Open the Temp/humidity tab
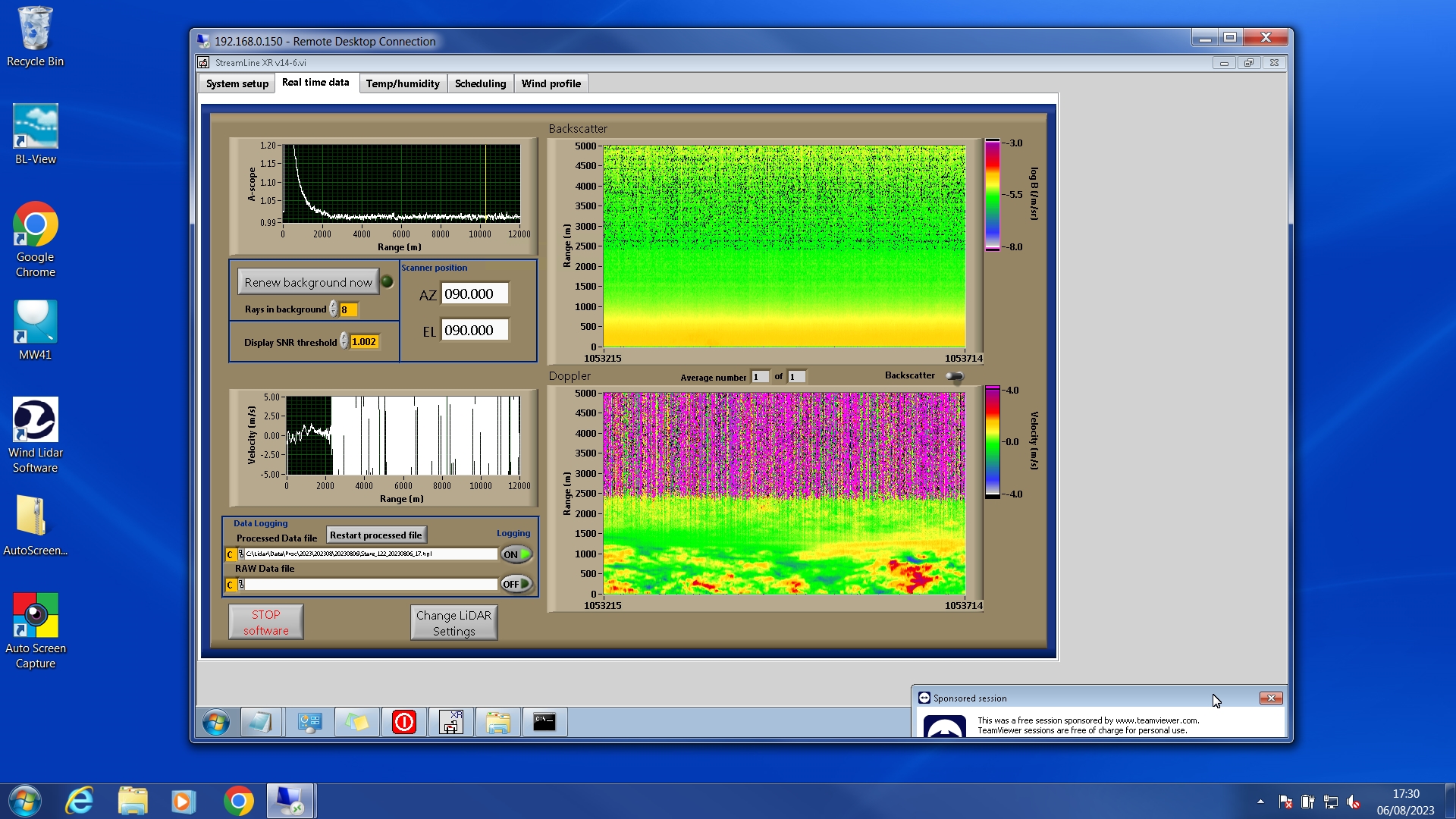This screenshot has width=1456, height=819. coord(402,83)
